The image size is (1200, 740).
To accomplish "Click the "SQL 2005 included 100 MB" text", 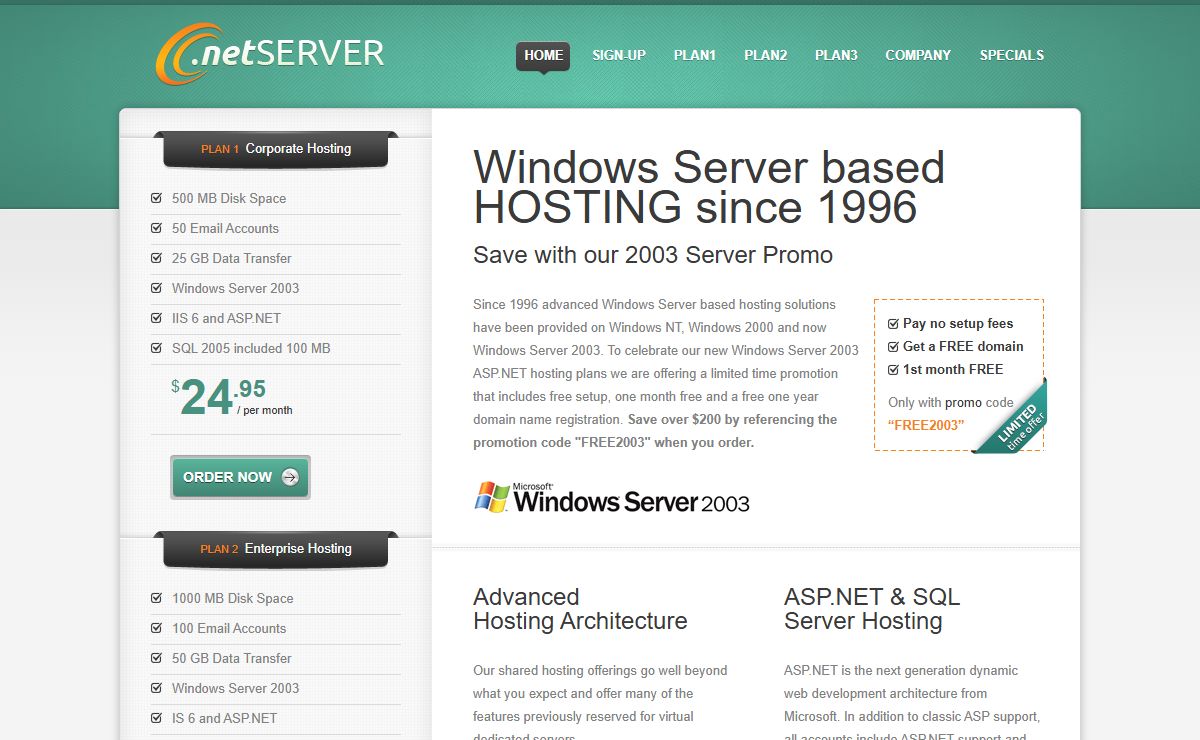I will (251, 348).
